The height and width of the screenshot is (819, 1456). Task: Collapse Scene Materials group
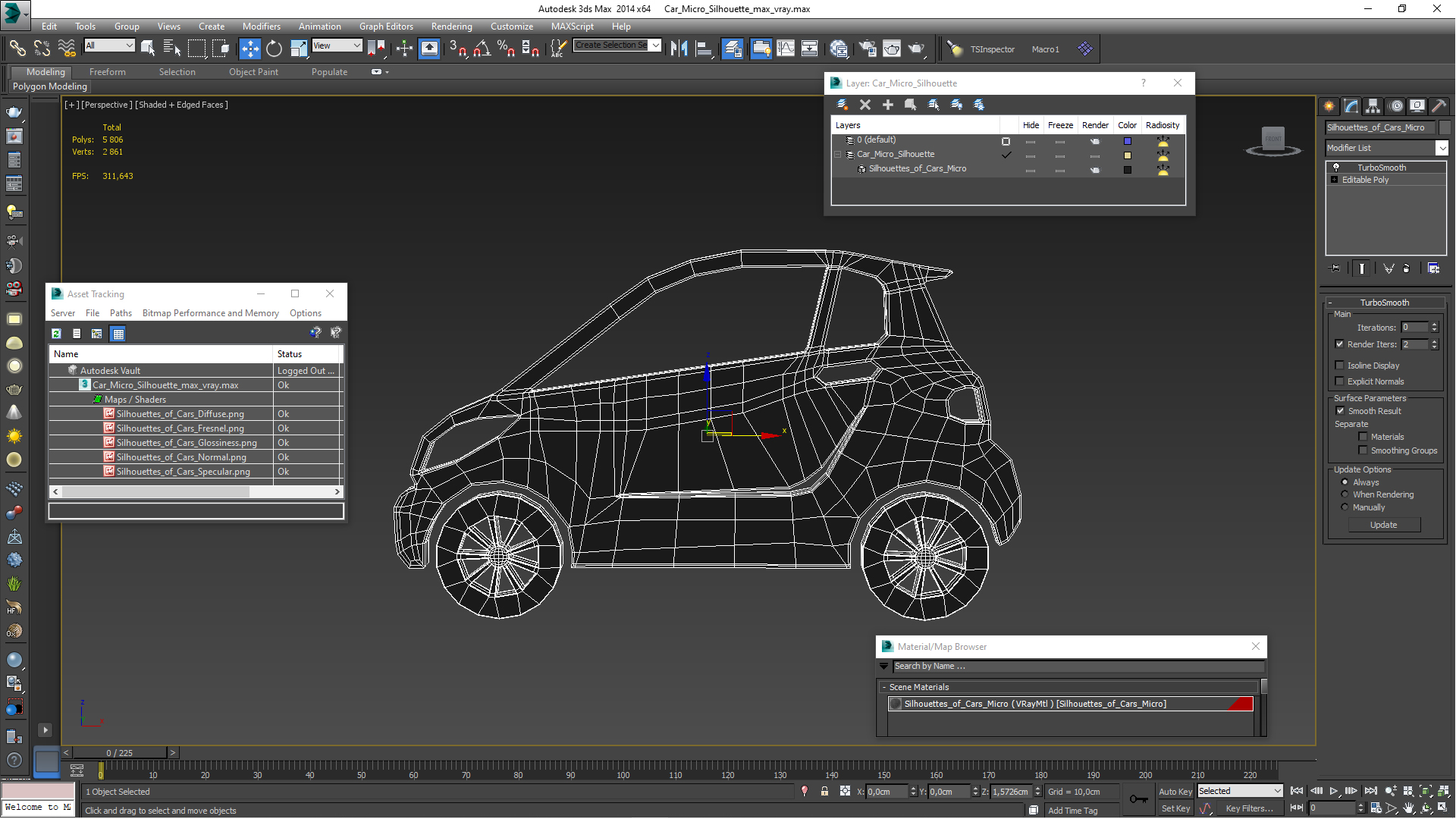[884, 687]
